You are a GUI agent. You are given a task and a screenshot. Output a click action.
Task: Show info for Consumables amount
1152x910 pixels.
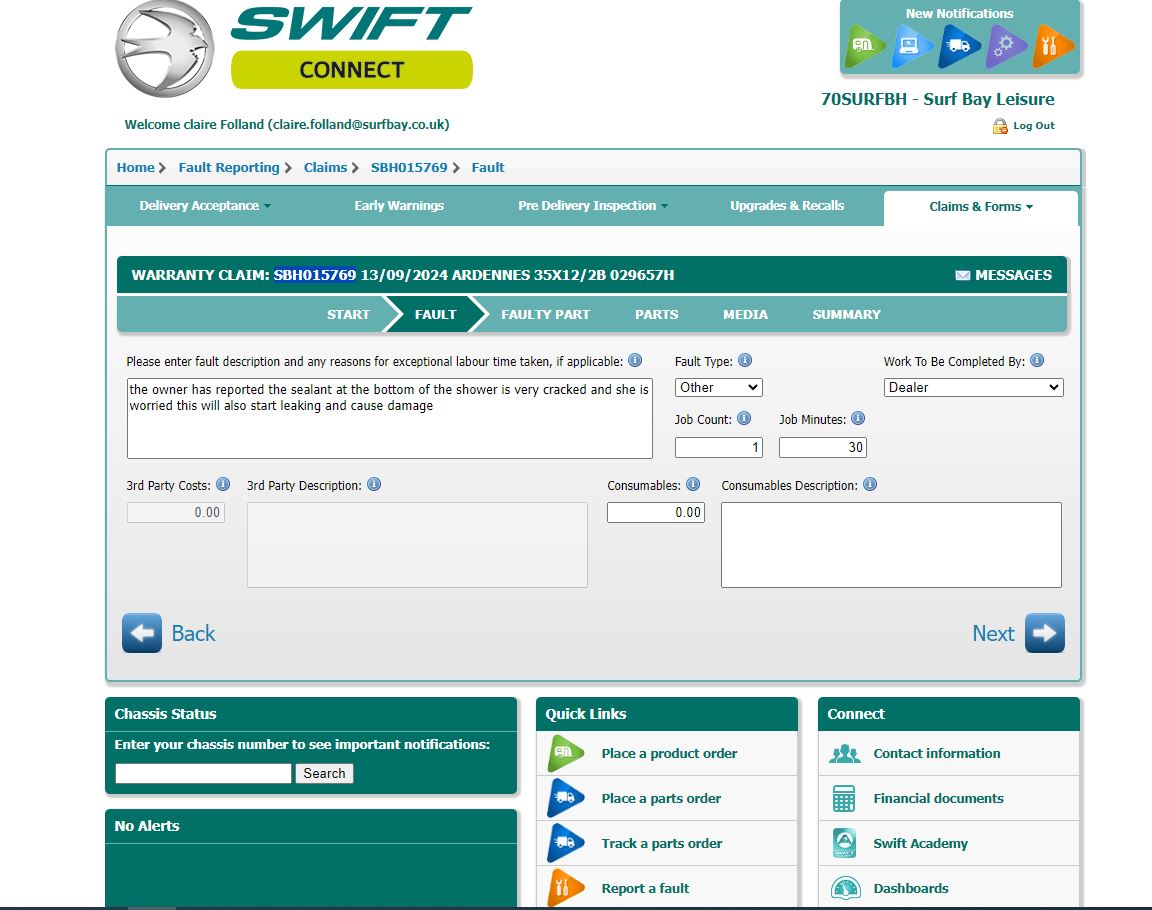693,485
